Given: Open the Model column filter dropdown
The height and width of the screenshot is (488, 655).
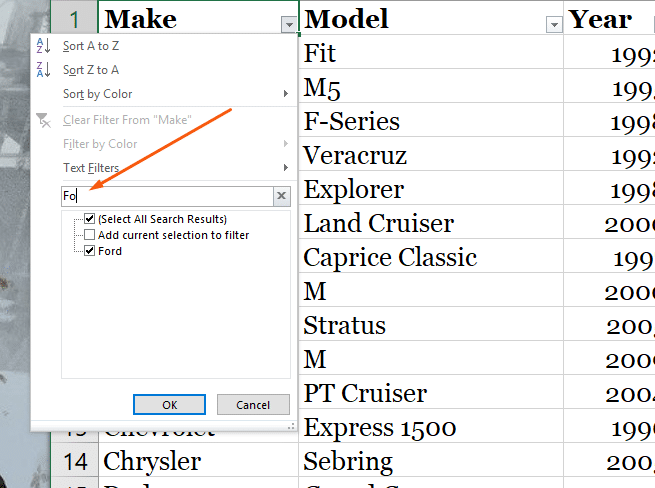Looking at the screenshot, I should point(553,25).
